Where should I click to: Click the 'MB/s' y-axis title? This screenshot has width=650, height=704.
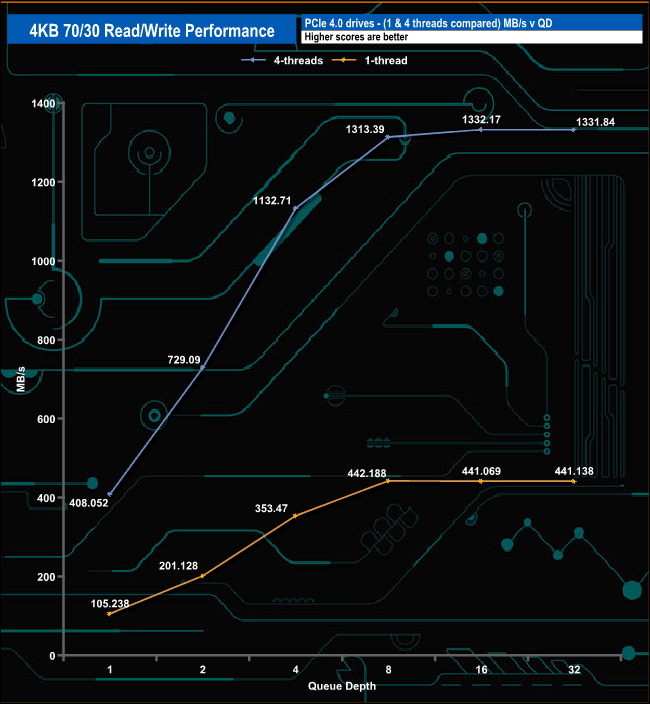21,379
